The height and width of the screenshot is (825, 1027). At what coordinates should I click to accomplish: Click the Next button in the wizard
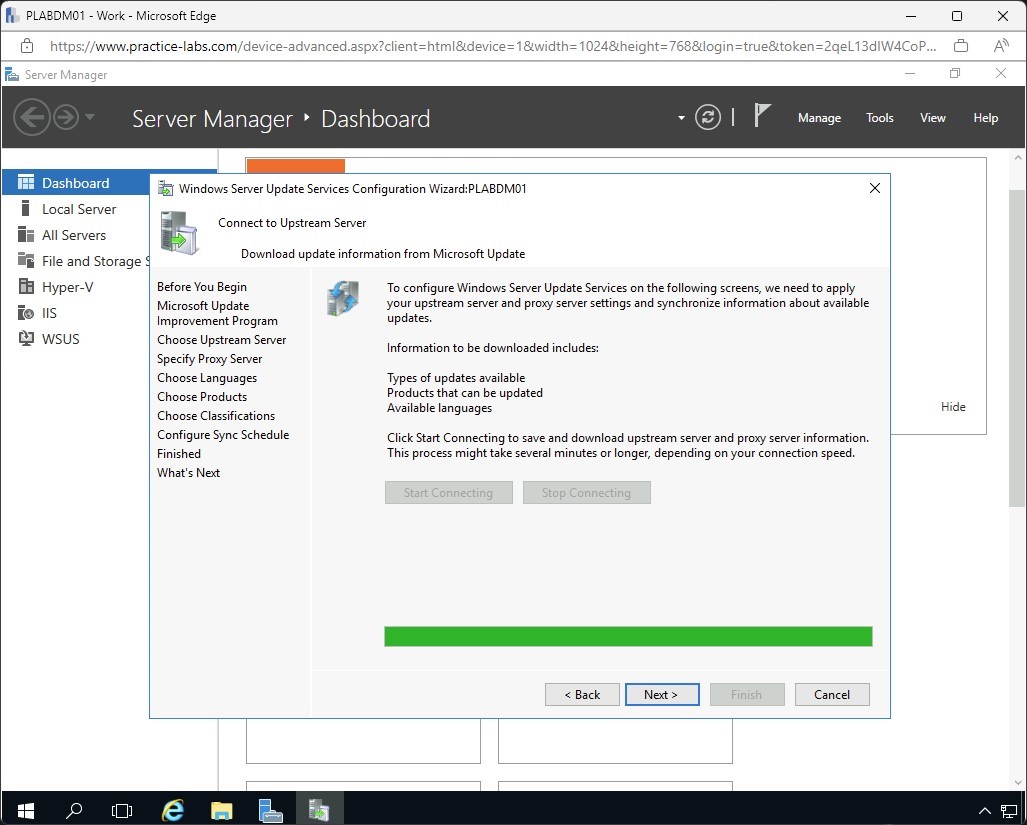coord(661,695)
